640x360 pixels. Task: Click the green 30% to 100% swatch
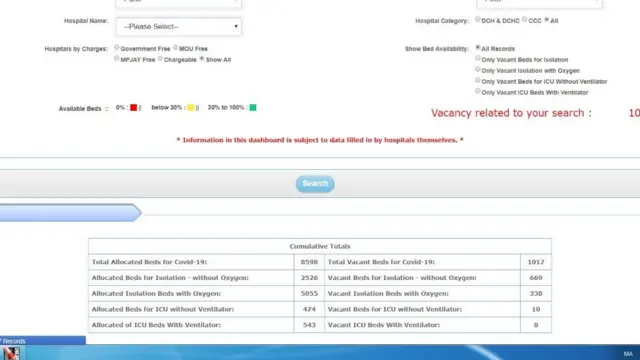coord(253,107)
